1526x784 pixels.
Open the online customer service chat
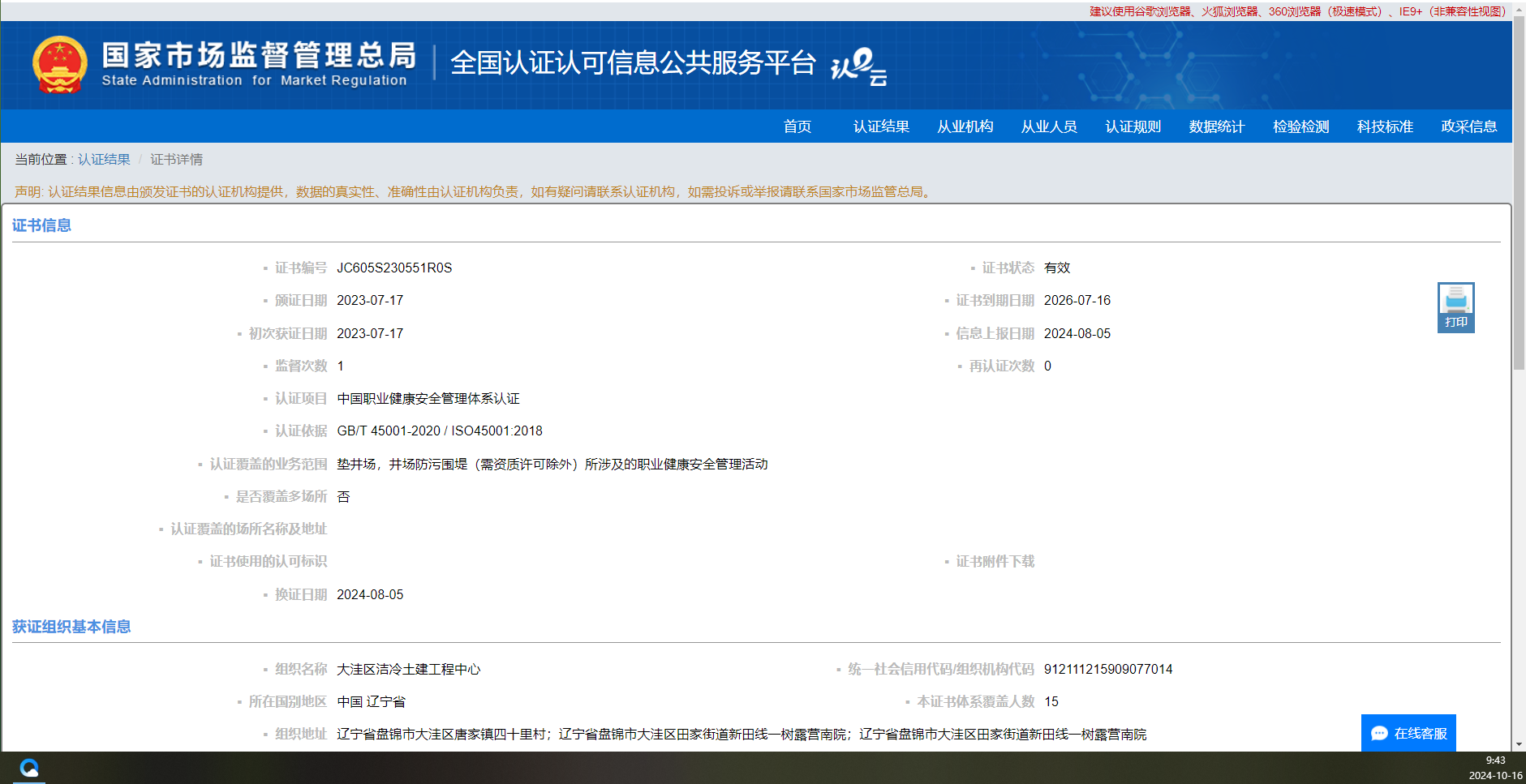click(x=1408, y=733)
